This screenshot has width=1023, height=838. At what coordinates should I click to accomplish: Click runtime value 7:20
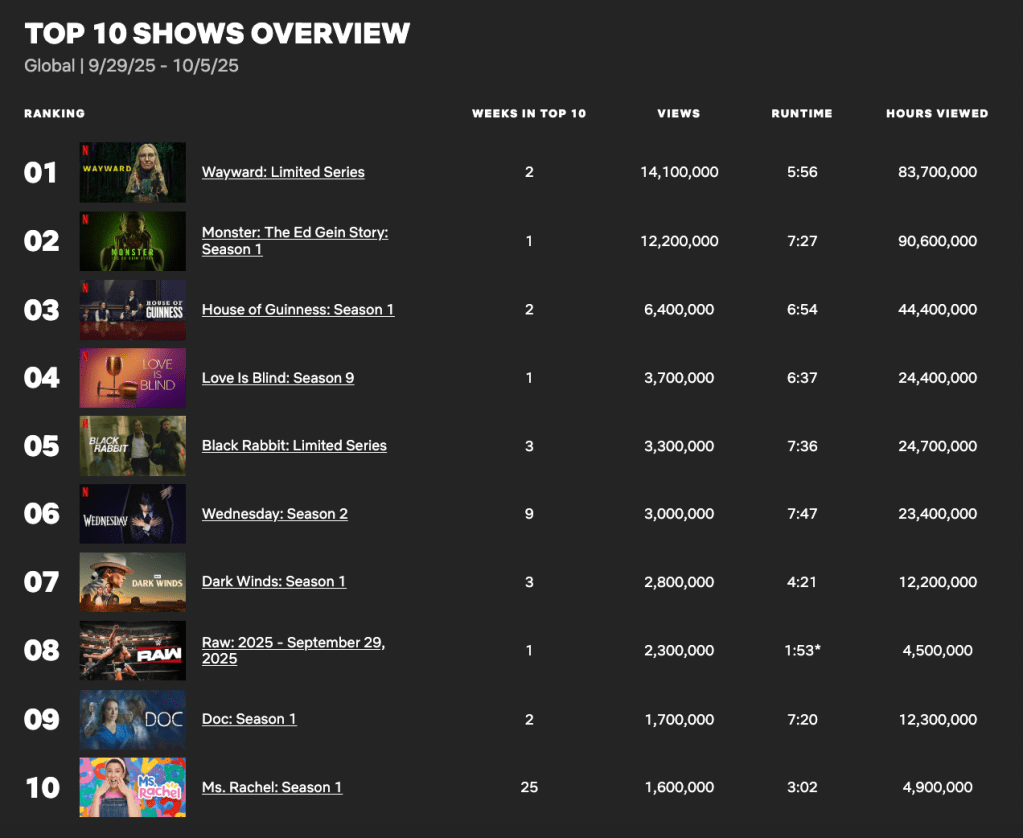pos(802,720)
